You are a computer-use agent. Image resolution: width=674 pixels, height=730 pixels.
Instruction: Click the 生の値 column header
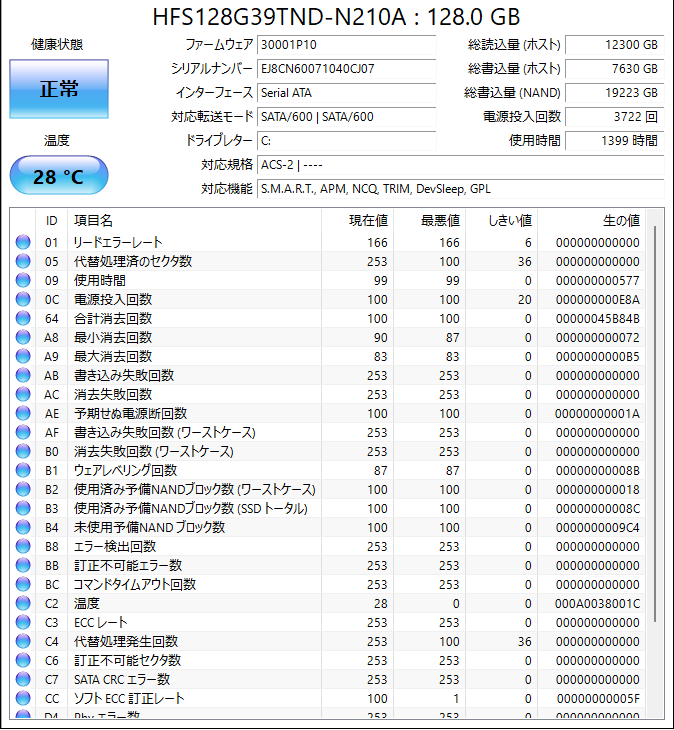pos(591,221)
